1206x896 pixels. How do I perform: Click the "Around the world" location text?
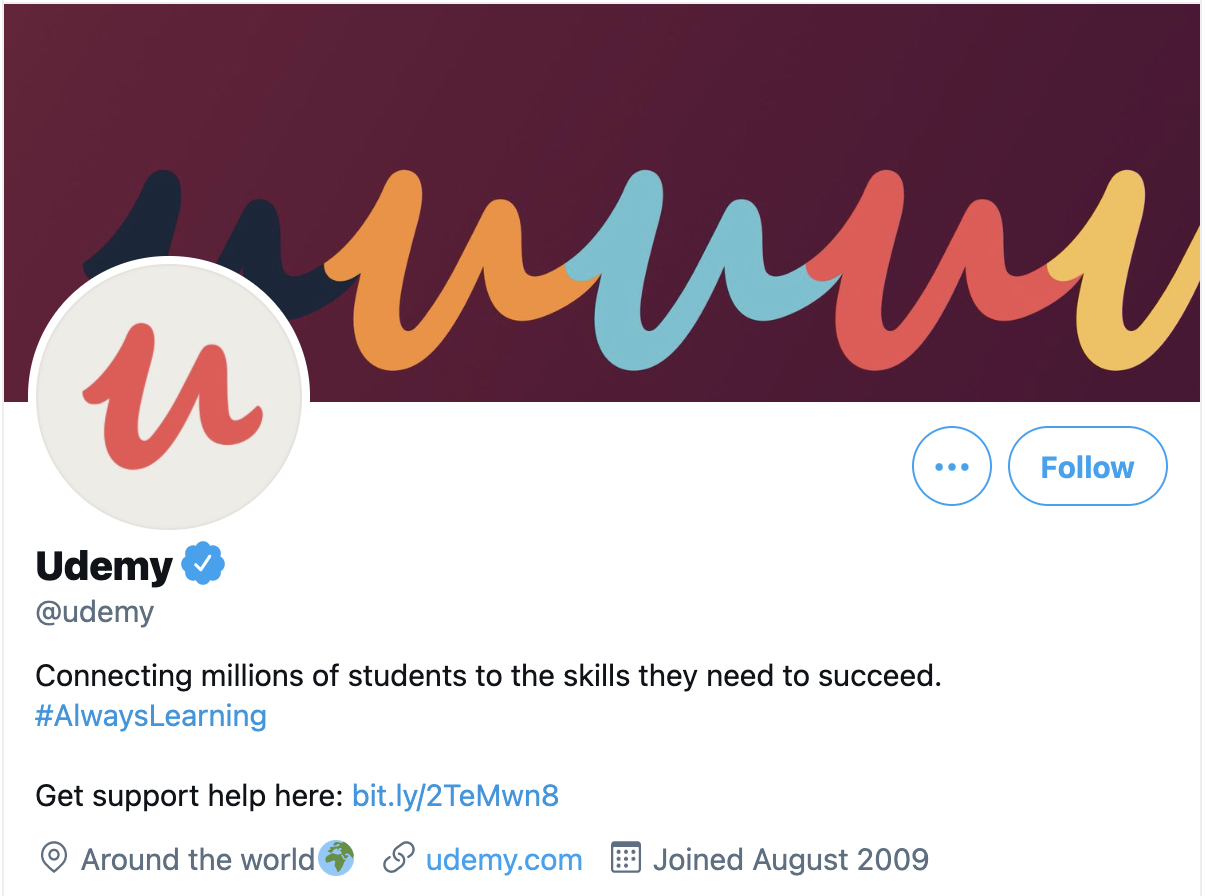[198, 859]
